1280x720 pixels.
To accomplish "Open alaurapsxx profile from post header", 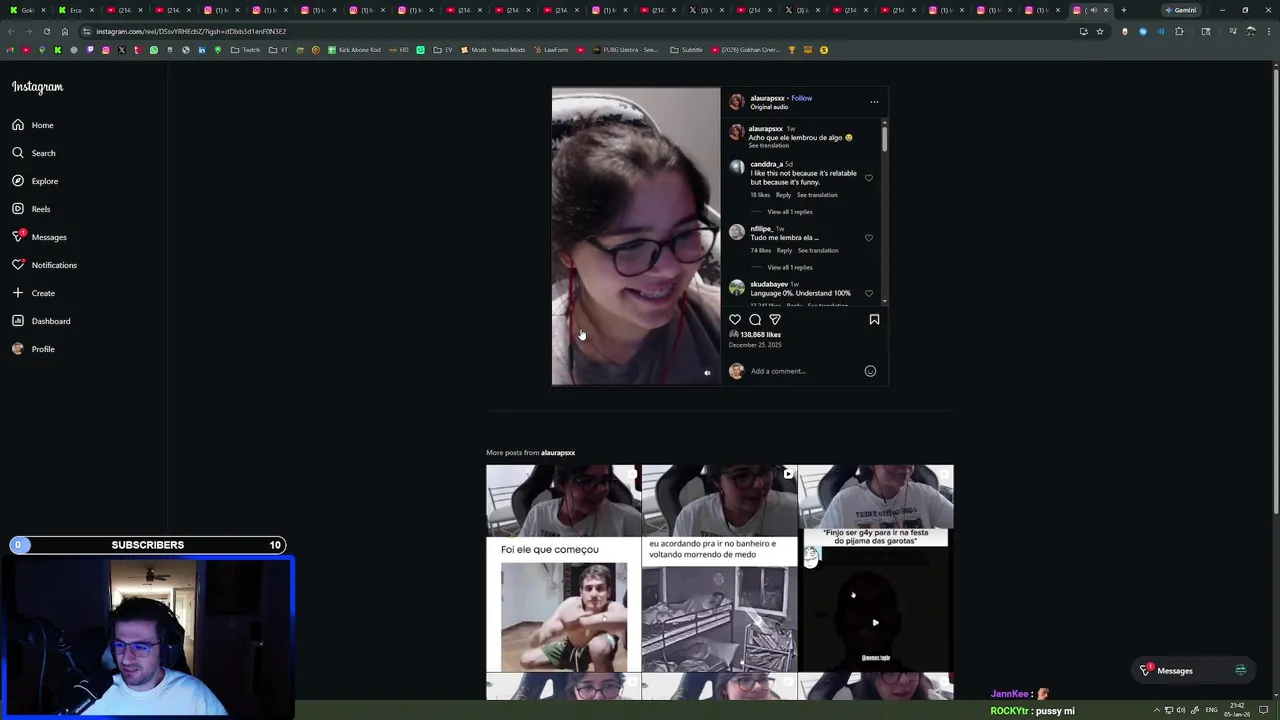I will (x=767, y=98).
